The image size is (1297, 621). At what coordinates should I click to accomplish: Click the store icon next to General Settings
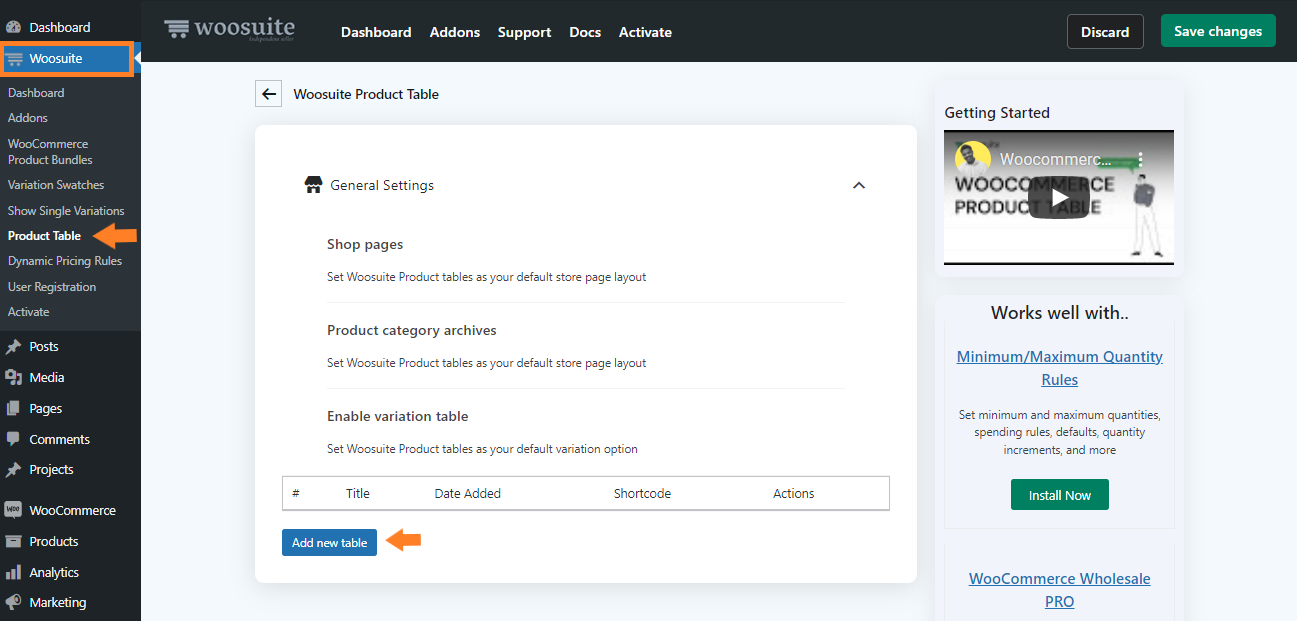pos(313,185)
